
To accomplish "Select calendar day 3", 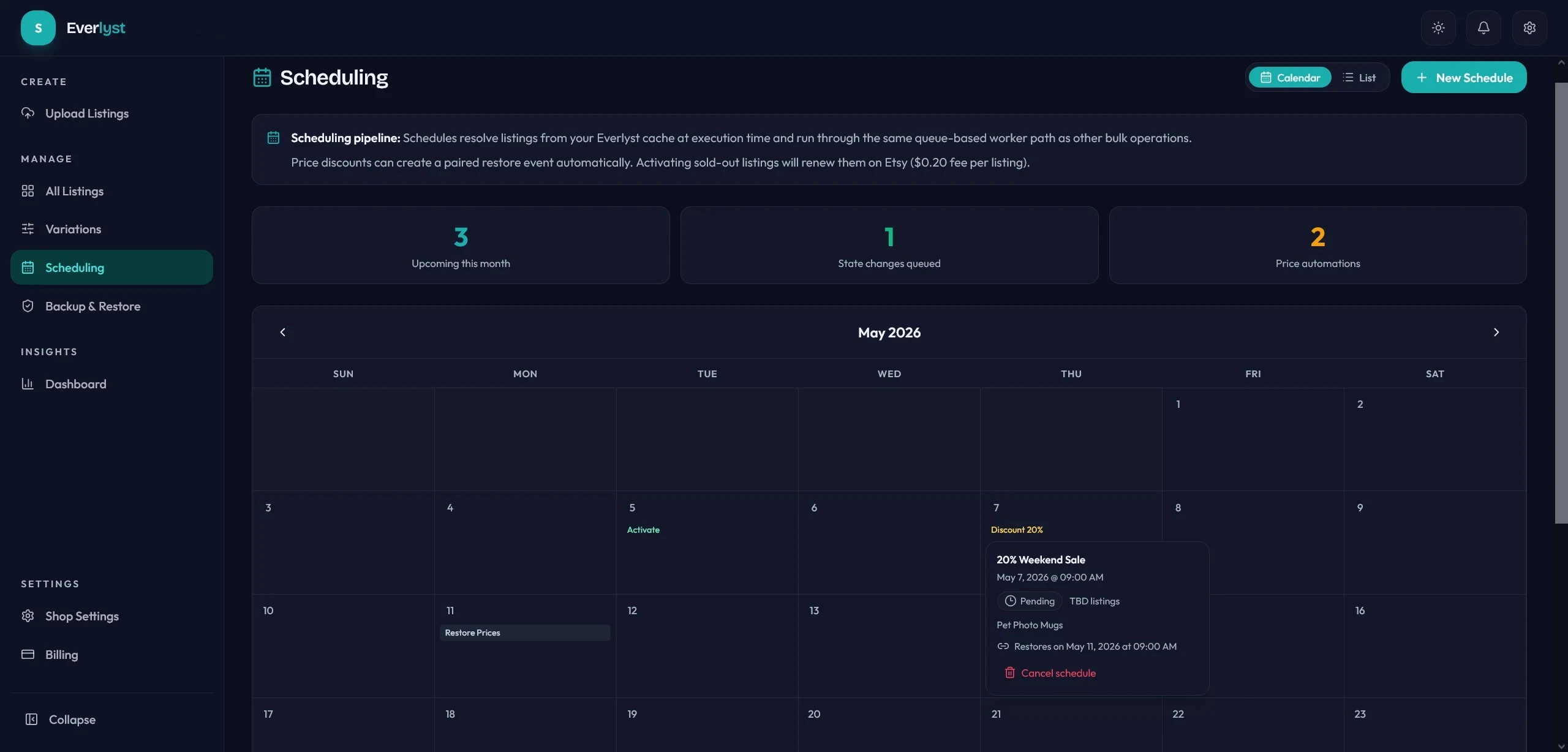I will pyautogui.click(x=343, y=543).
